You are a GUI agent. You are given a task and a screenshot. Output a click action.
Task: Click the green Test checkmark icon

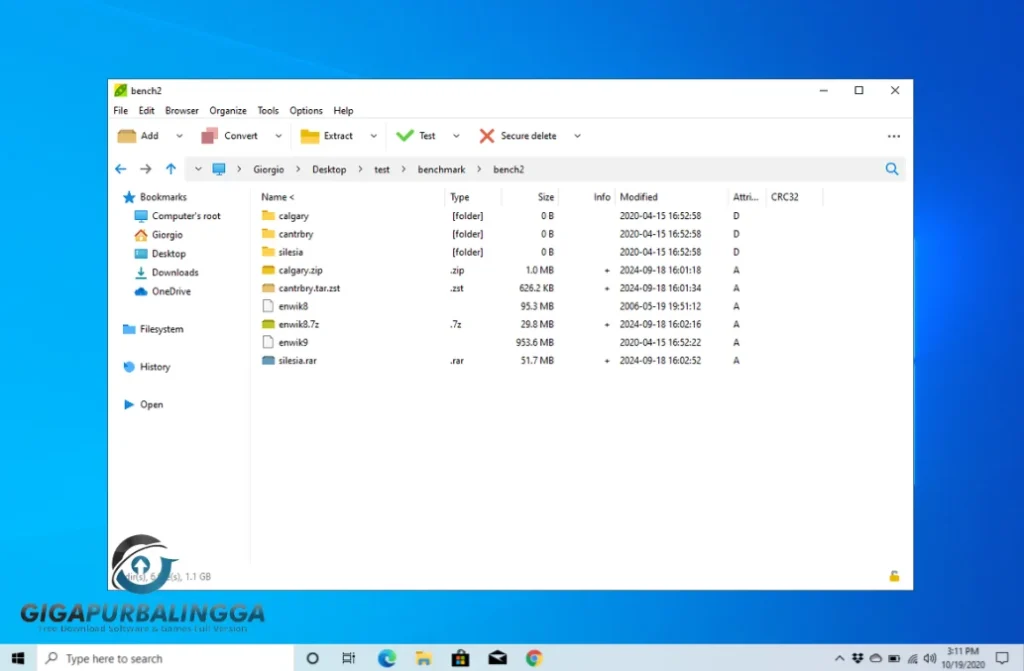405,136
